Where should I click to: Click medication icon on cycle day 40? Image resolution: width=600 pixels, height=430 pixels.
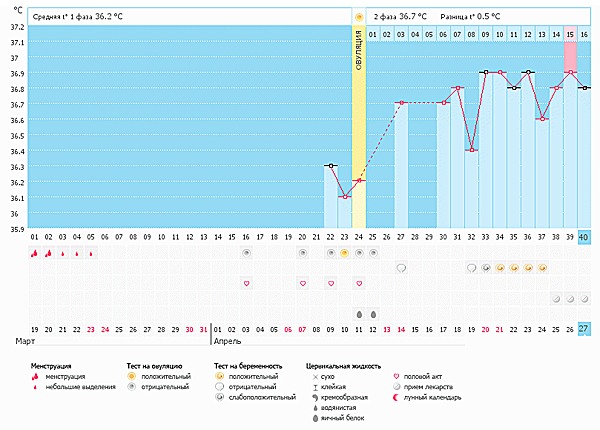(585, 299)
